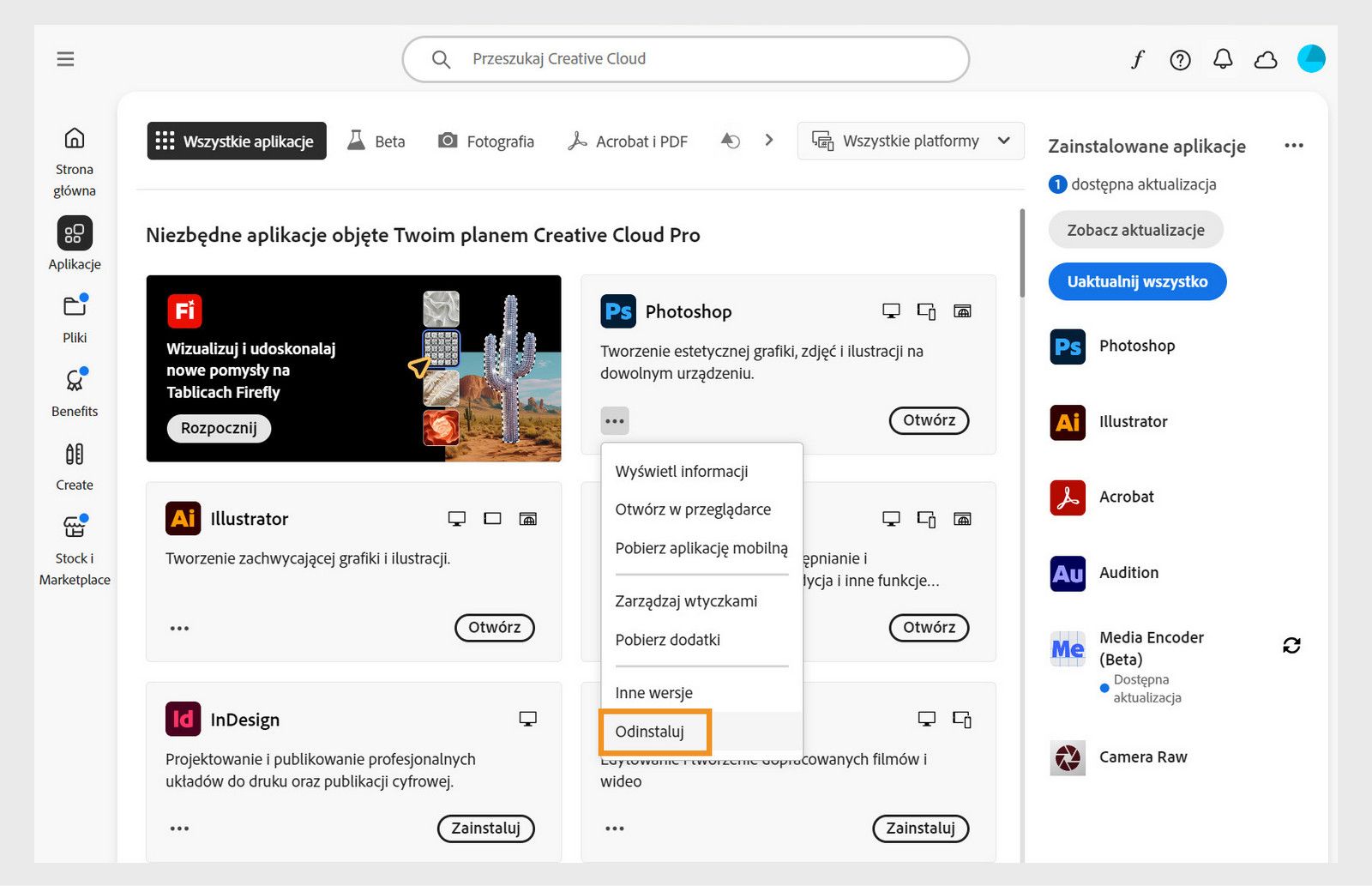
Task: Click the Adobe Fonts icon
Action: coord(1137,58)
